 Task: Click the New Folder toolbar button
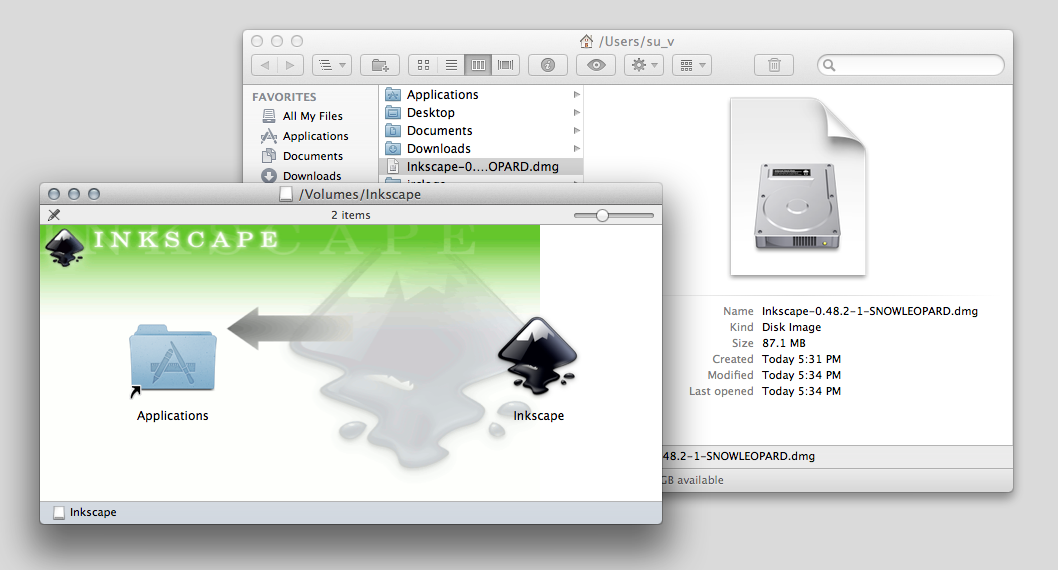point(380,65)
